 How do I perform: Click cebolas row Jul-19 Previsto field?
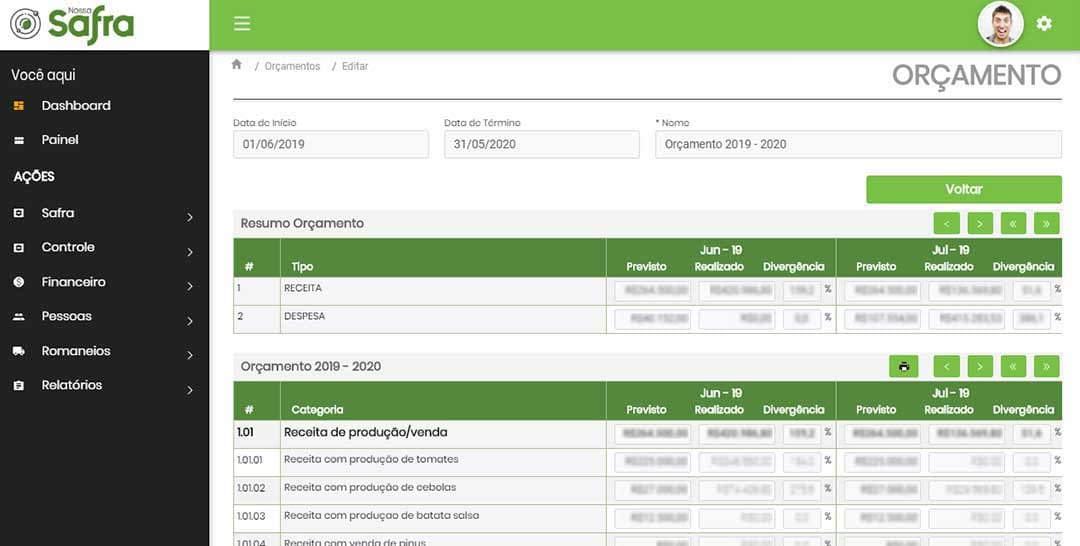[882, 490]
